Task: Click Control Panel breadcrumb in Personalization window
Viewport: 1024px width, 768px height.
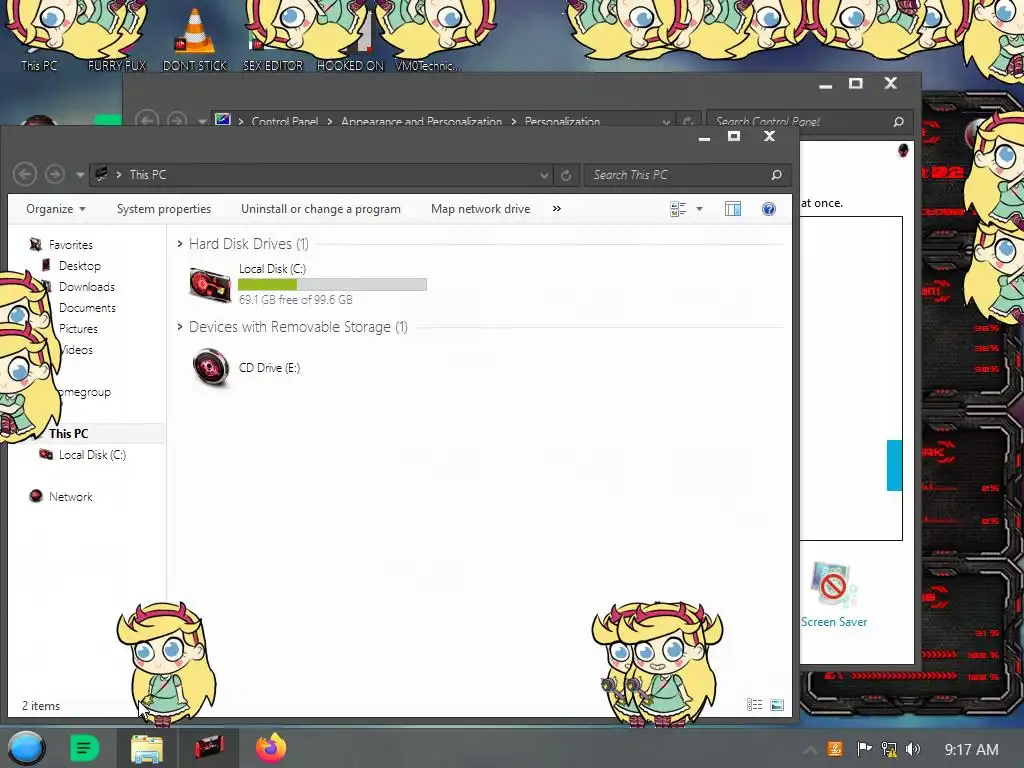Action: 285,121
